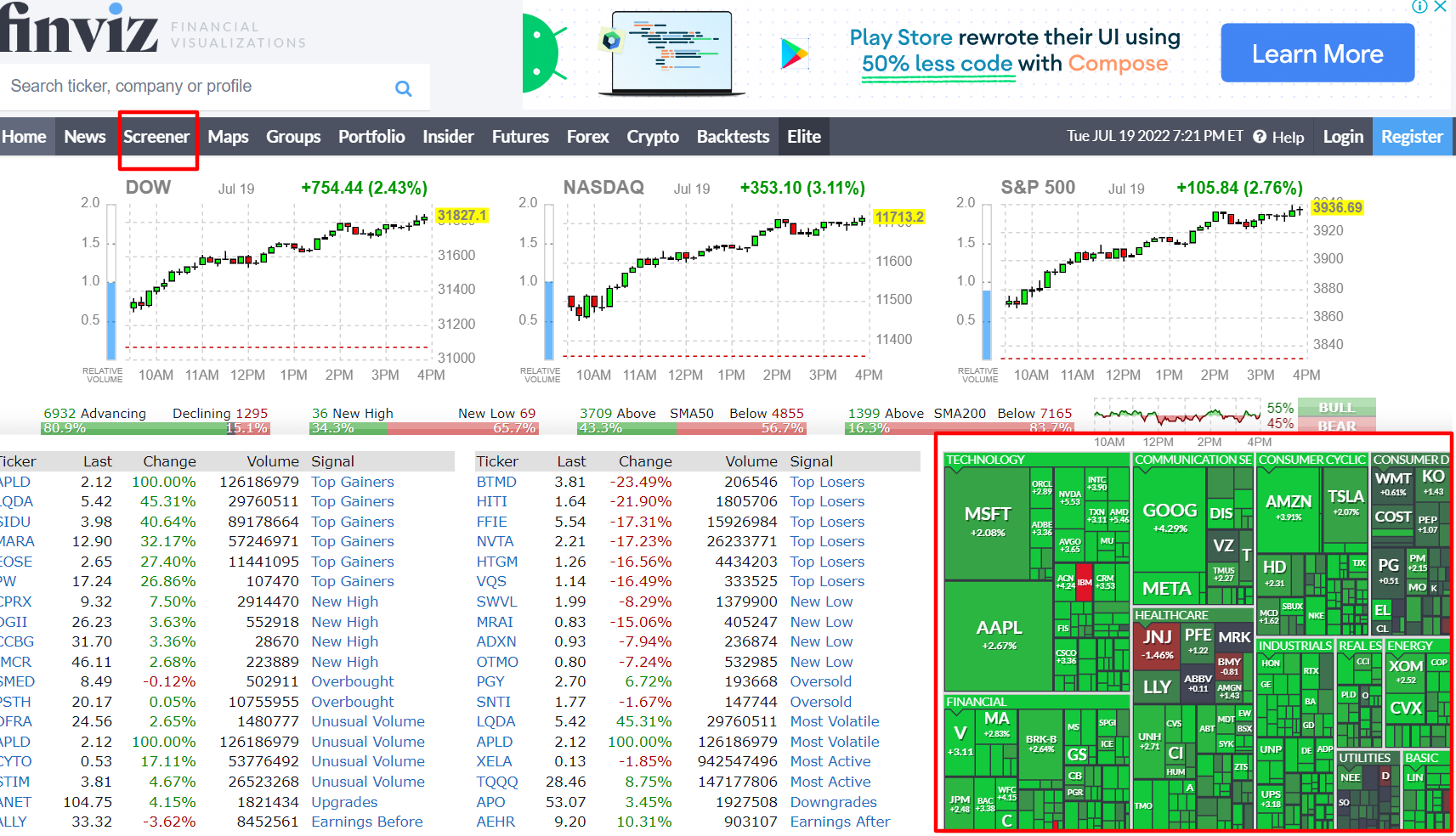Open the S&P 500 intraday chart
This screenshot has width=1456, height=836.
(x=1160, y=281)
